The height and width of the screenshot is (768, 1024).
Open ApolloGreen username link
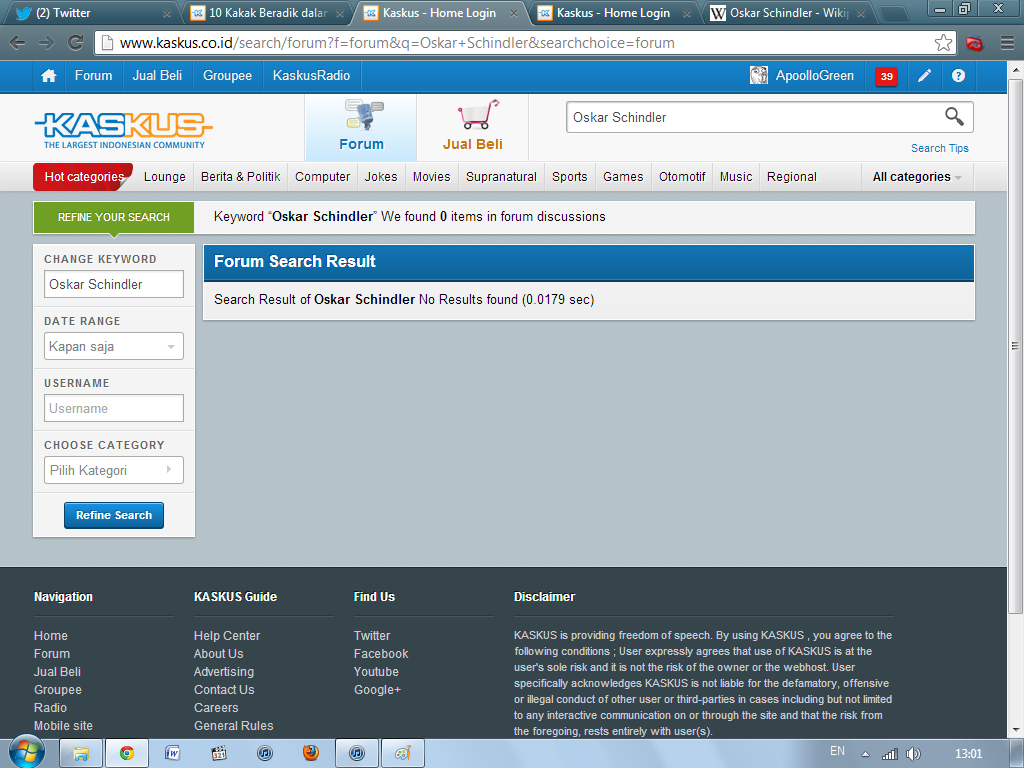tap(814, 76)
